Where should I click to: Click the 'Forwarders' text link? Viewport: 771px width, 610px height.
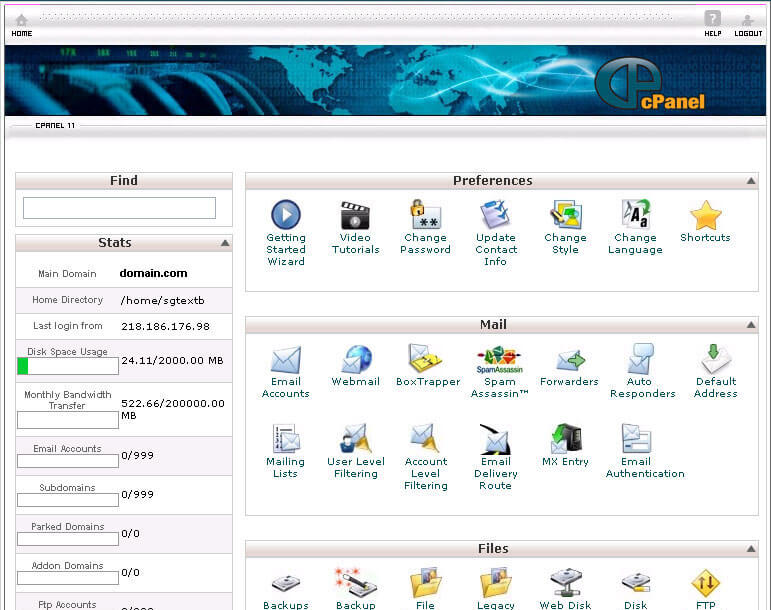pos(569,382)
